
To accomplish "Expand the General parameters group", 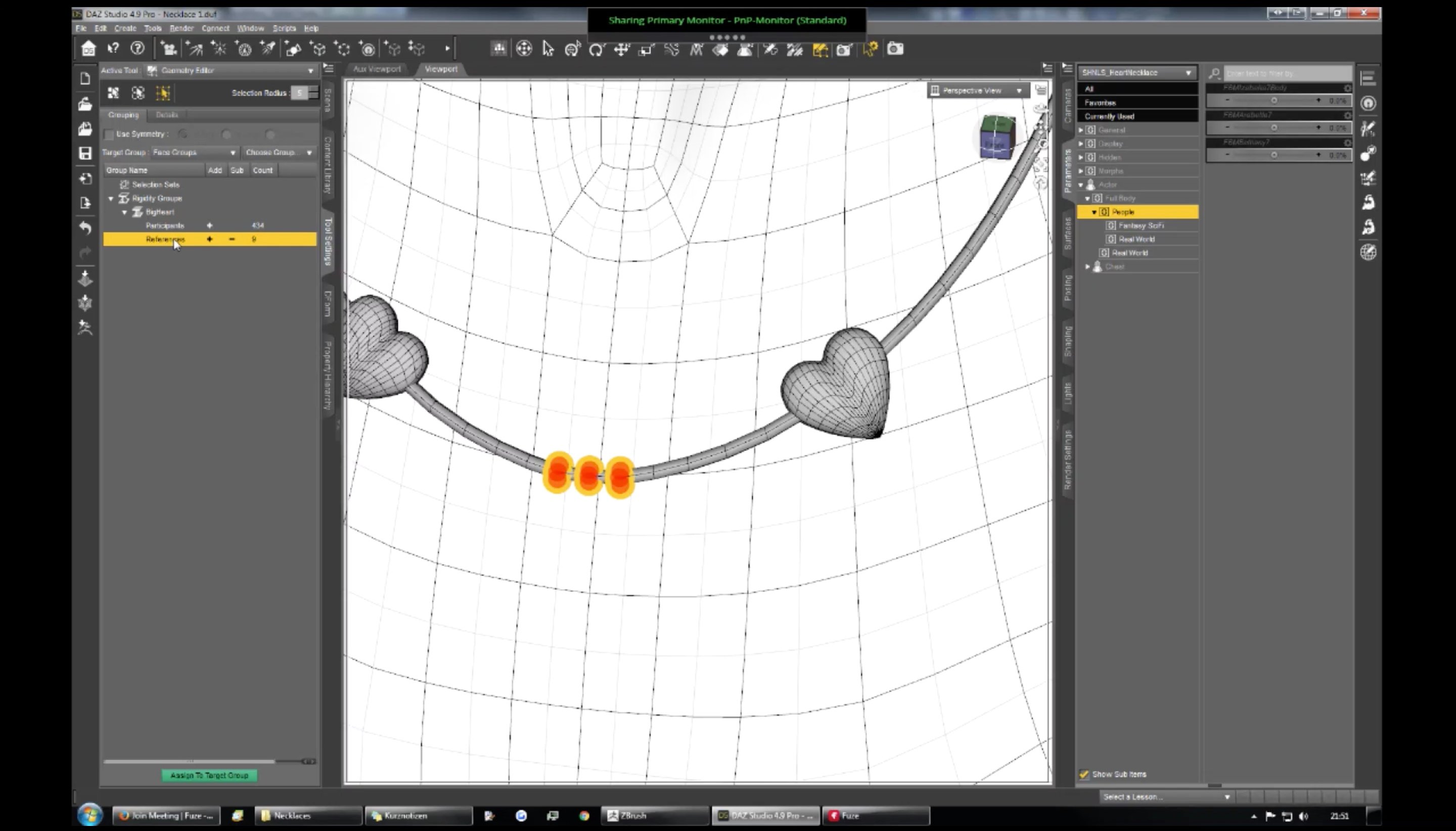I will 1080,130.
